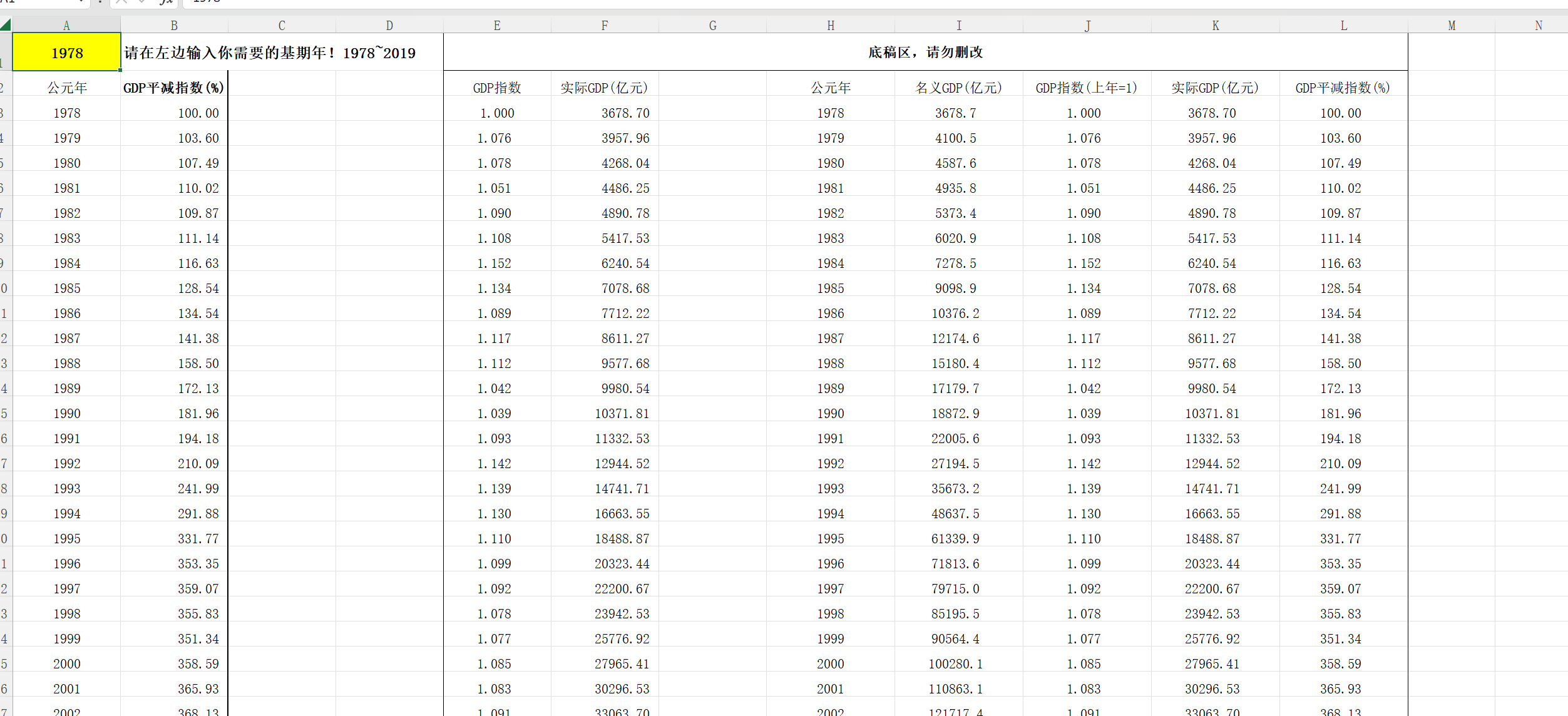
Task: Click column L header
Action: pyautogui.click(x=1343, y=26)
